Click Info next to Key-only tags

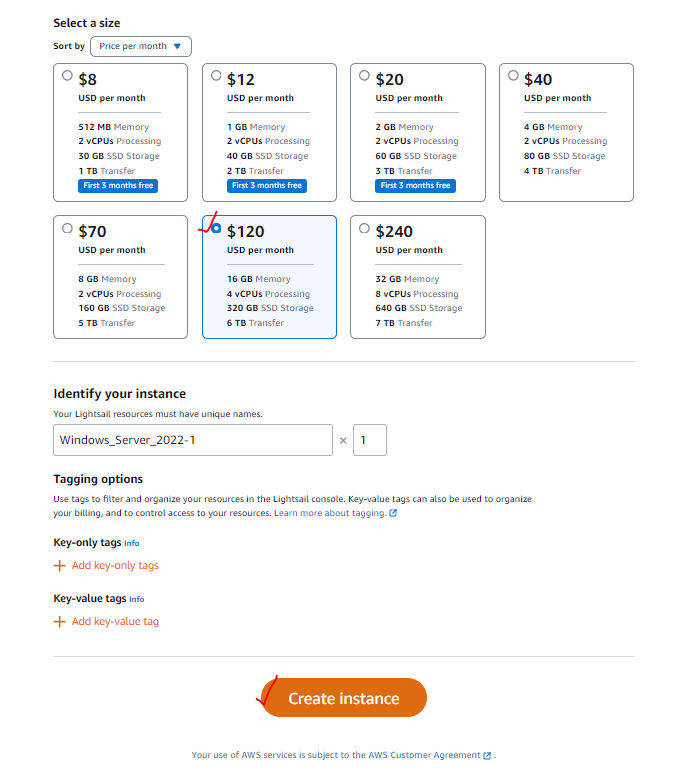coord(132,544)
